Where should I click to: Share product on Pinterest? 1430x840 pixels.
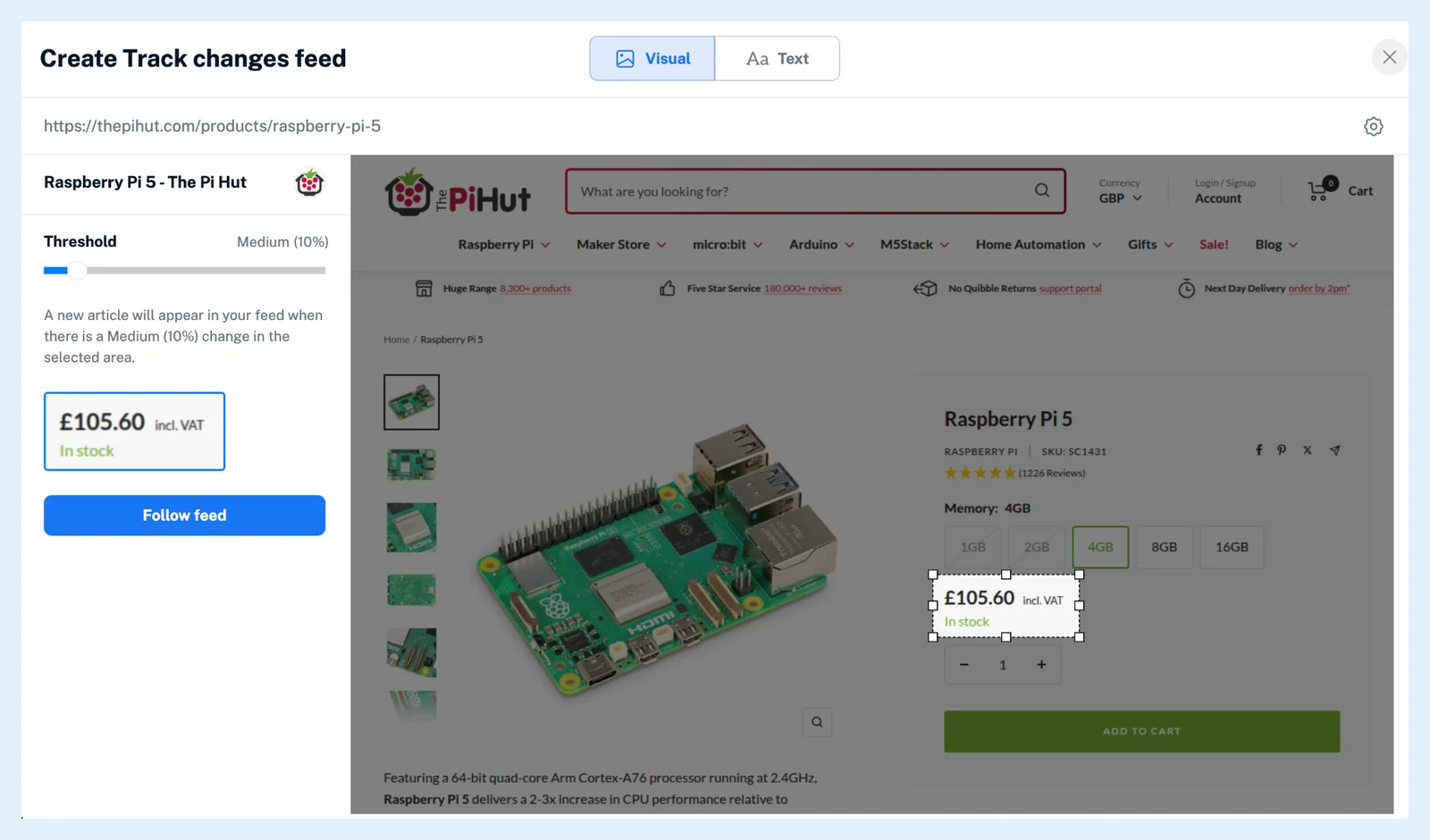pos(1282,450)
